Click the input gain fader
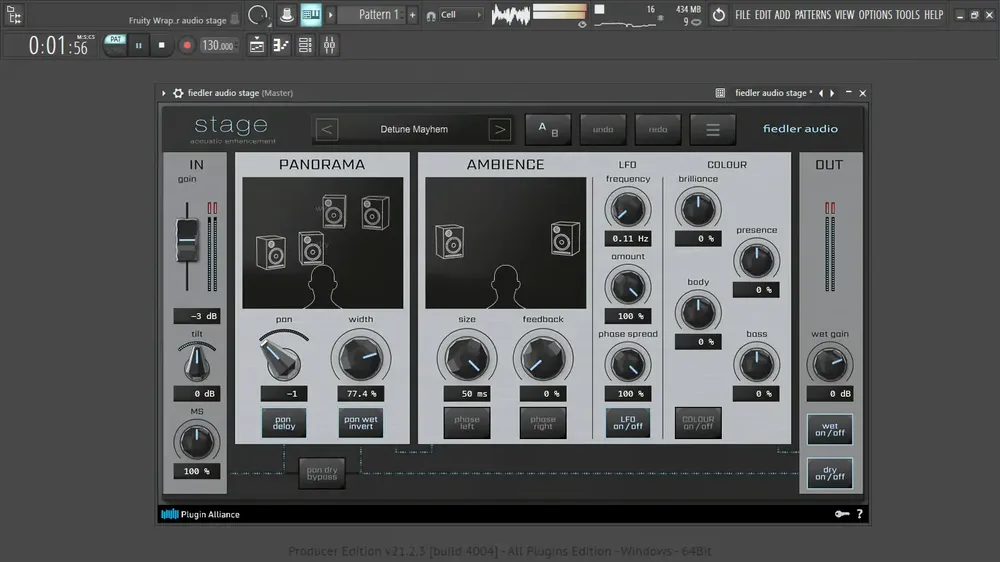 (x=187, y=240)
